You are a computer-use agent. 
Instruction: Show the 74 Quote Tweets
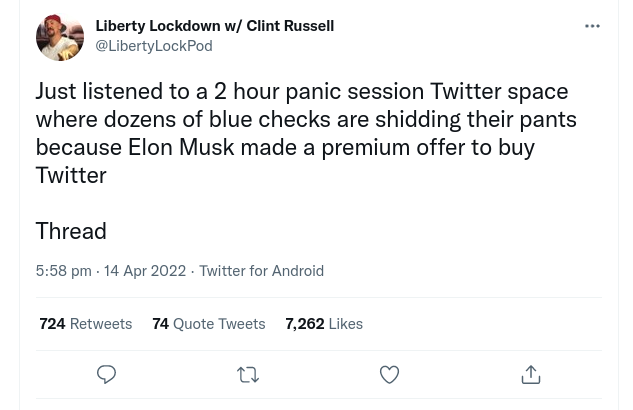tap(209, 324)
